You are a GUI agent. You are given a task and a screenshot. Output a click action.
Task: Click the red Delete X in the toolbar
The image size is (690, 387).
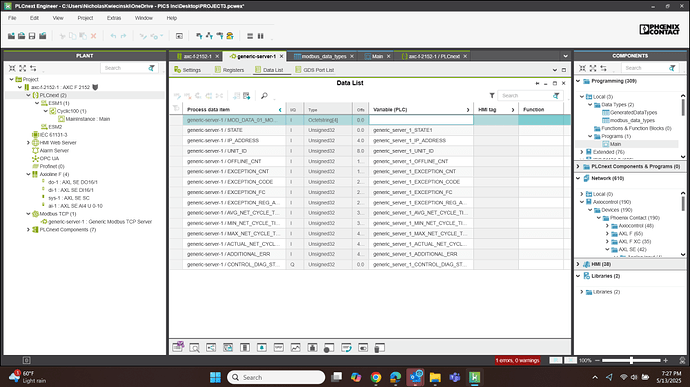[x=93, y=36]
